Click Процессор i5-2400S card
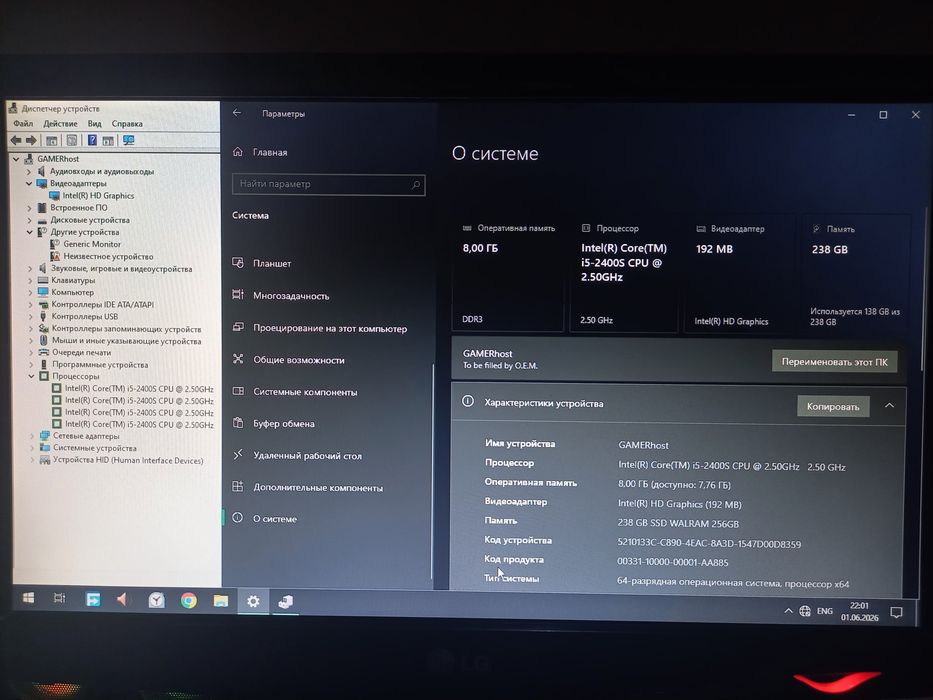Image resolution: width=933 pixels, height=700 pixels. (x=624, y=274)
